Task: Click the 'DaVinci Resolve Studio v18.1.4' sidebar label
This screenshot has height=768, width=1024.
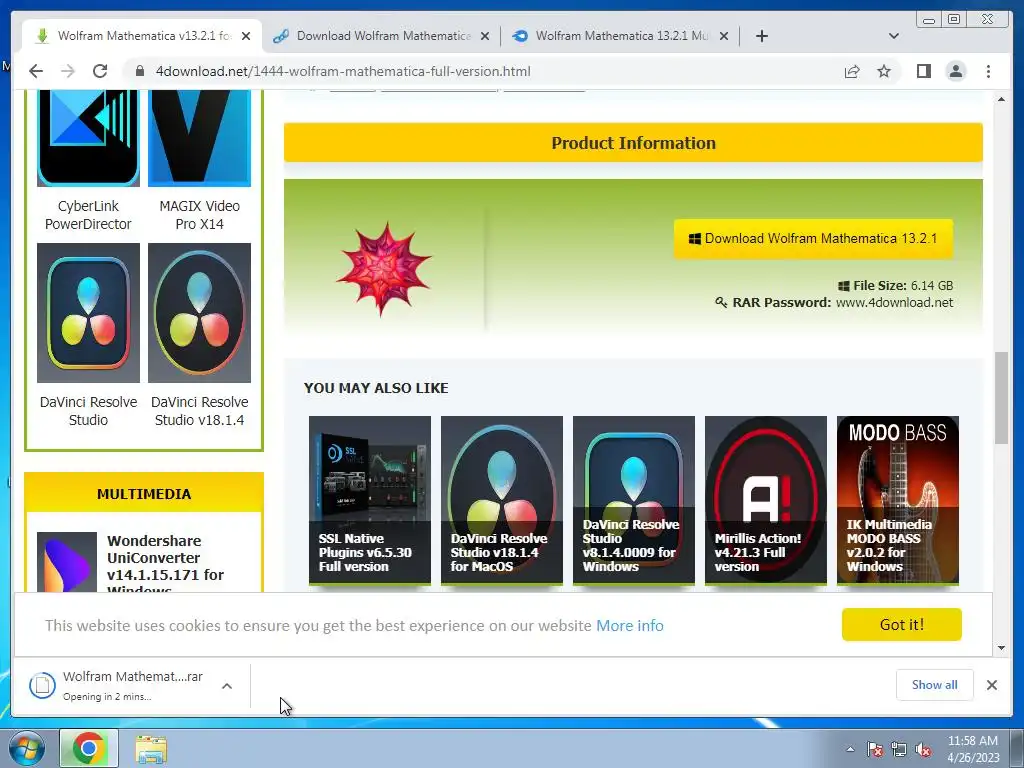Action: pyautogui.click(x=199, y=411)
